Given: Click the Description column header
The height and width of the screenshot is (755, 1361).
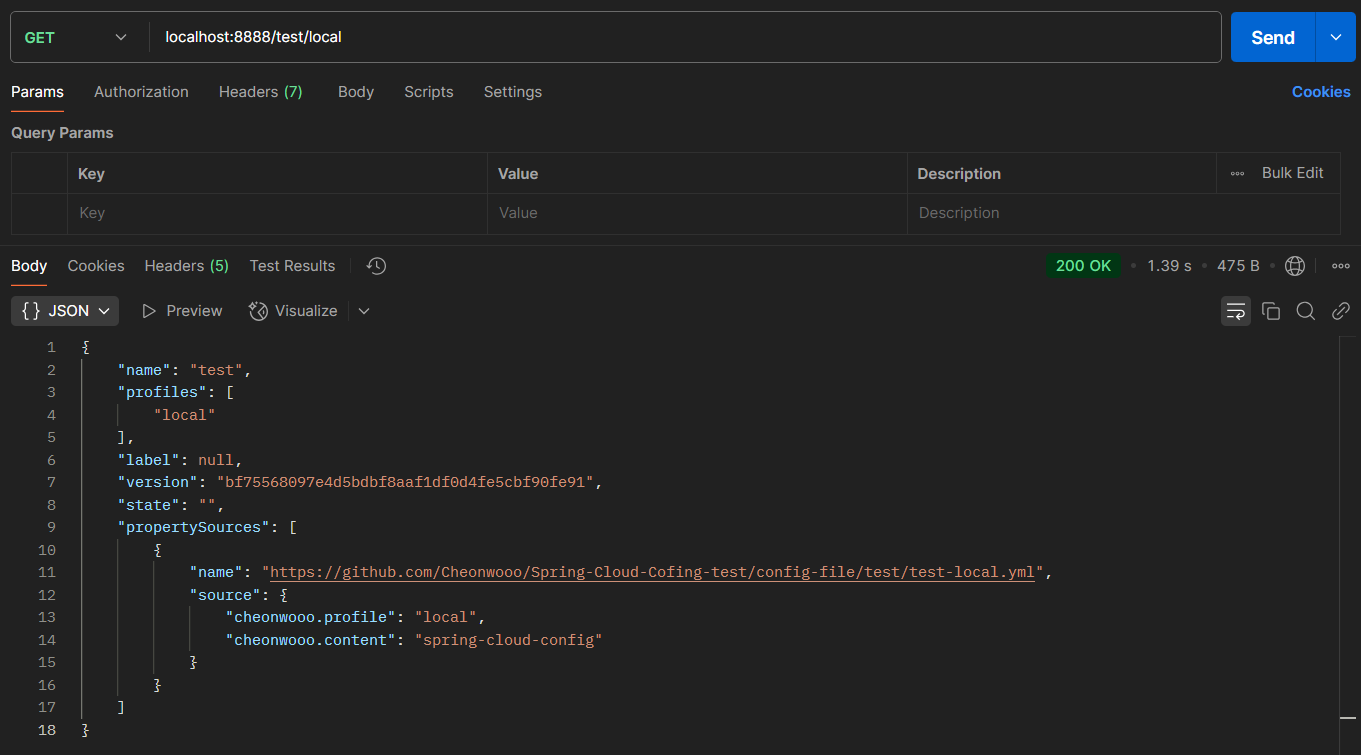Looking at the screenshot, I should [959, 173].
